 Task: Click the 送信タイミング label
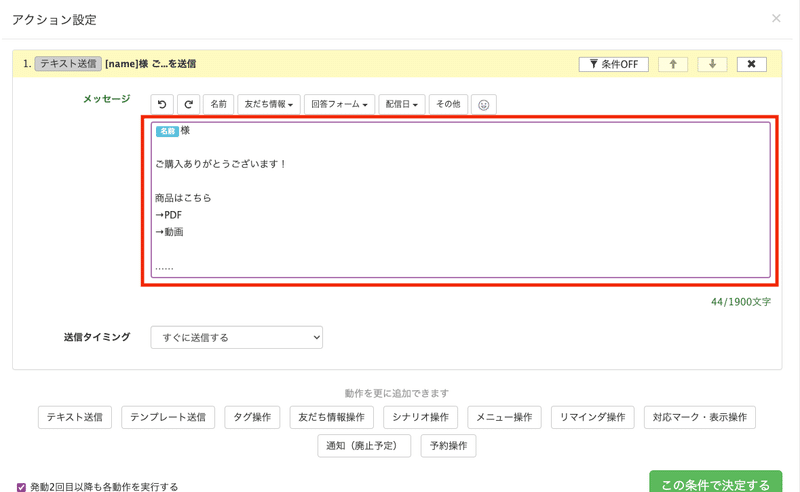point(97,337)
